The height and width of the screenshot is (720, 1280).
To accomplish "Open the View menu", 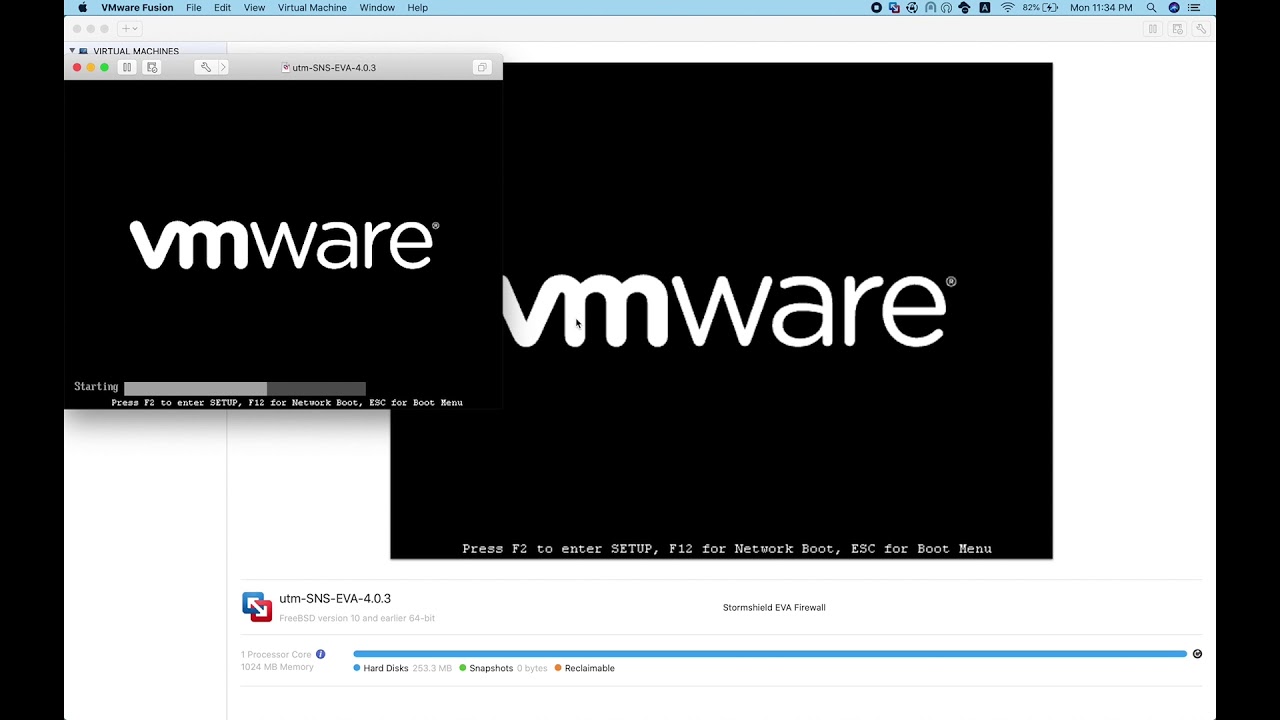I will tap(255, 8).
